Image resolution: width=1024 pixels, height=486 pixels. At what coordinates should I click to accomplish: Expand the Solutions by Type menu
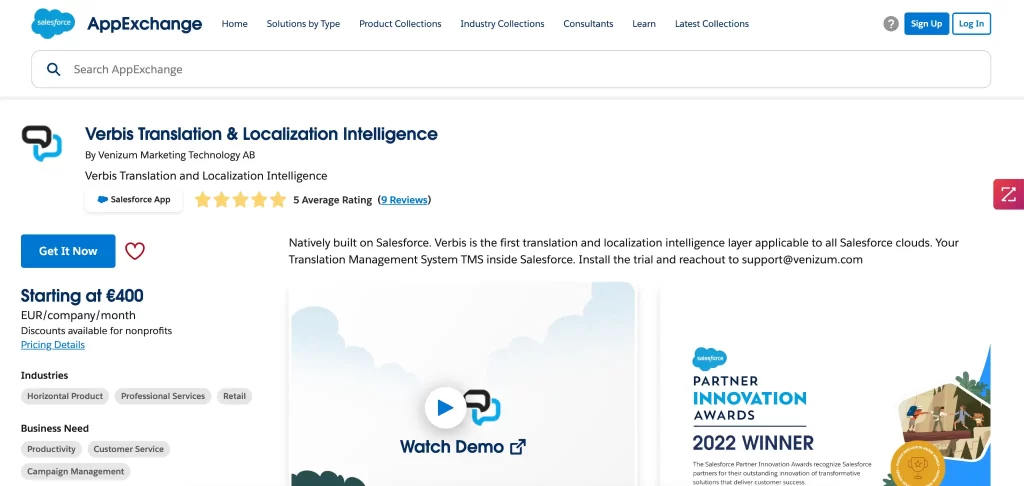tap(303, 24)
